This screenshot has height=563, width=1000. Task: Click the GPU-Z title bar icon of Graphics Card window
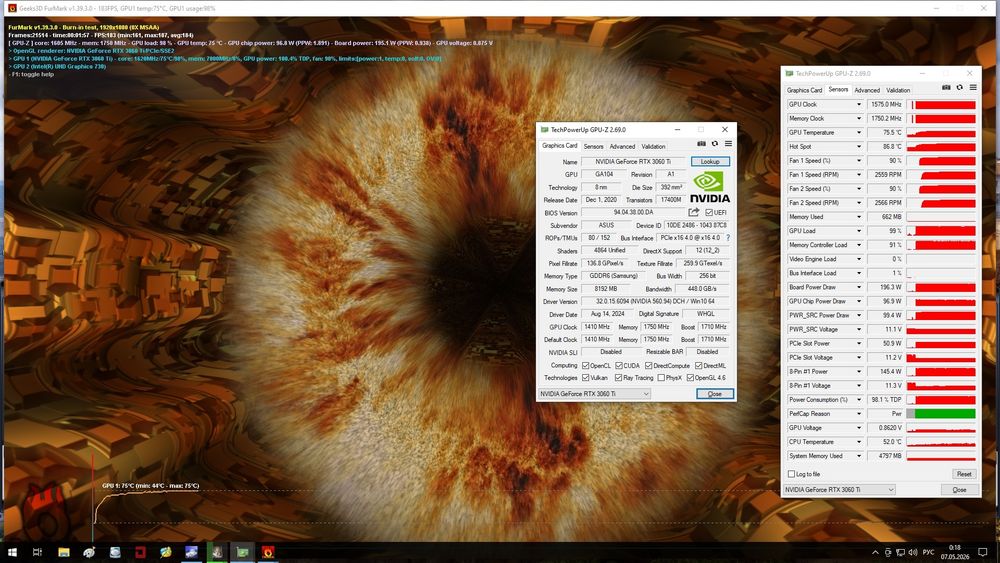545,129
